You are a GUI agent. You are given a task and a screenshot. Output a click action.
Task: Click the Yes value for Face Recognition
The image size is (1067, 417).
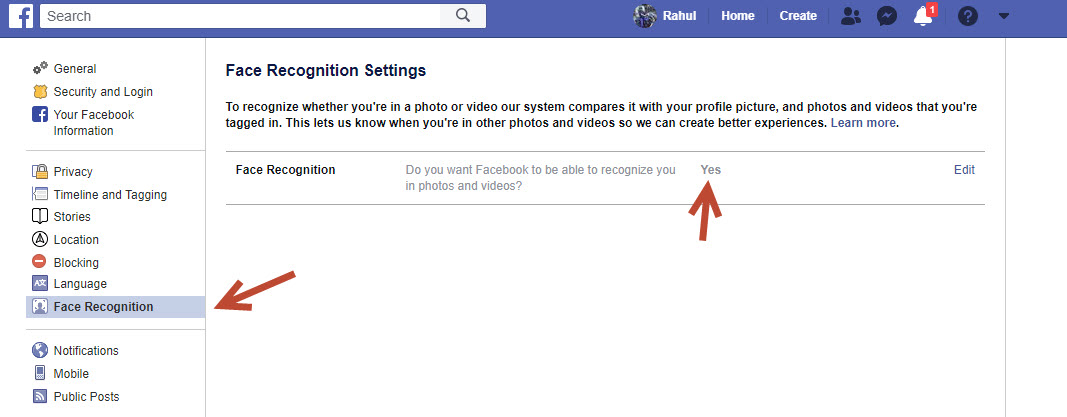coord(710,169)
